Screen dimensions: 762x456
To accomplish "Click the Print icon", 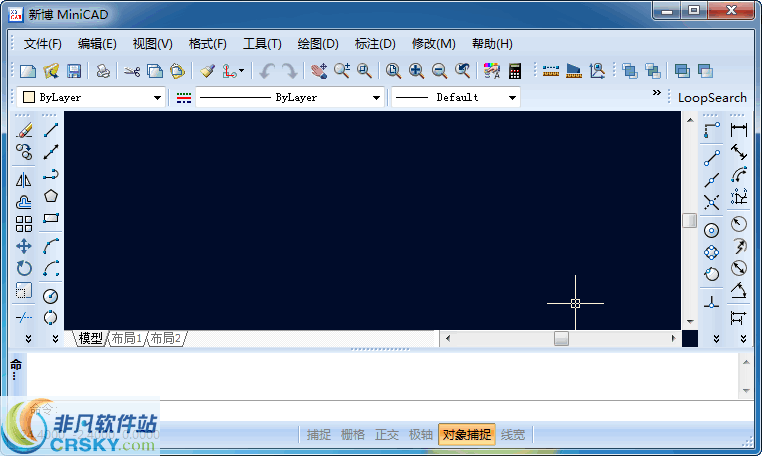I will (103, 71).
